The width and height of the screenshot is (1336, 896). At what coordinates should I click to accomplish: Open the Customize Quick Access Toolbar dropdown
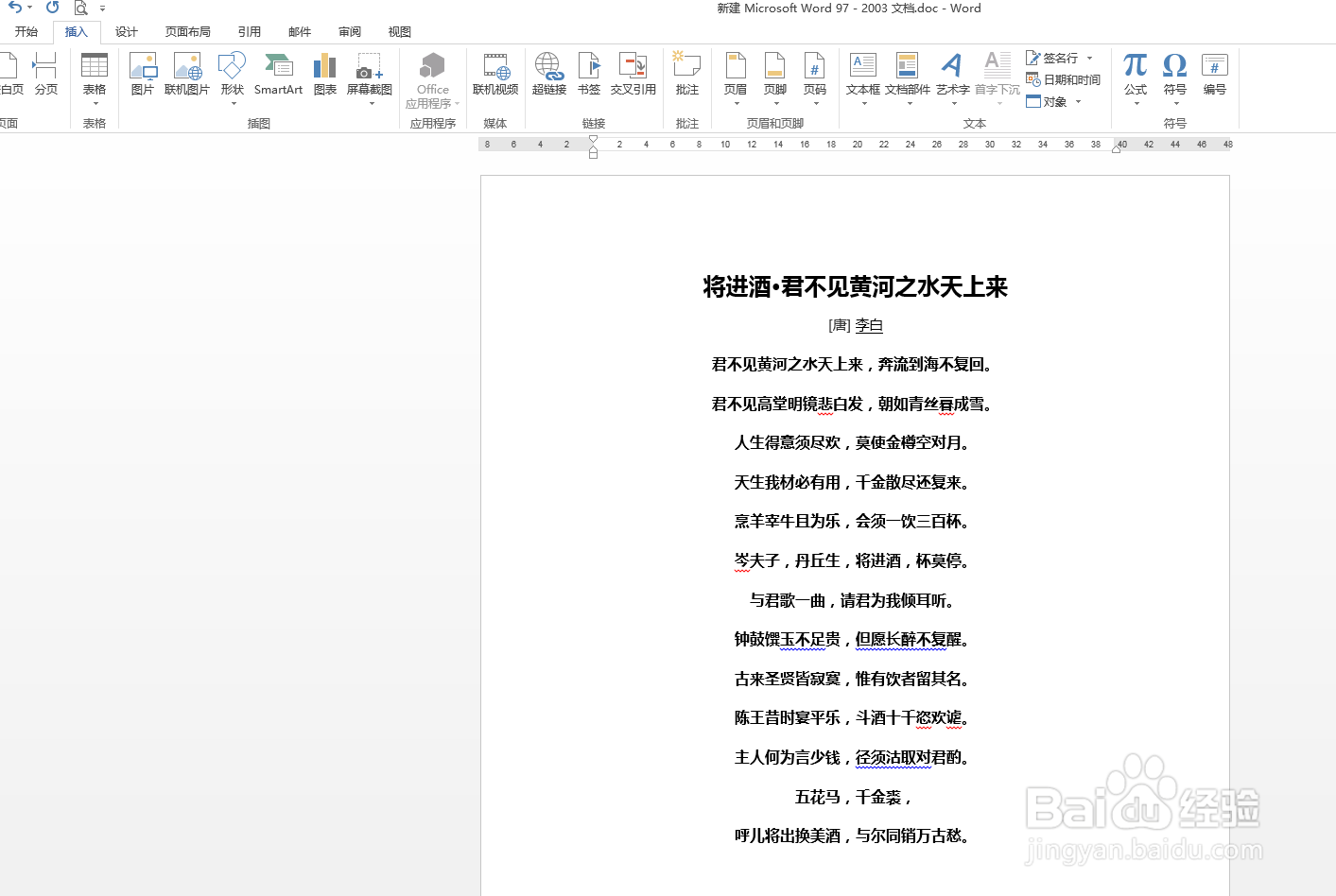click(103, 9)
